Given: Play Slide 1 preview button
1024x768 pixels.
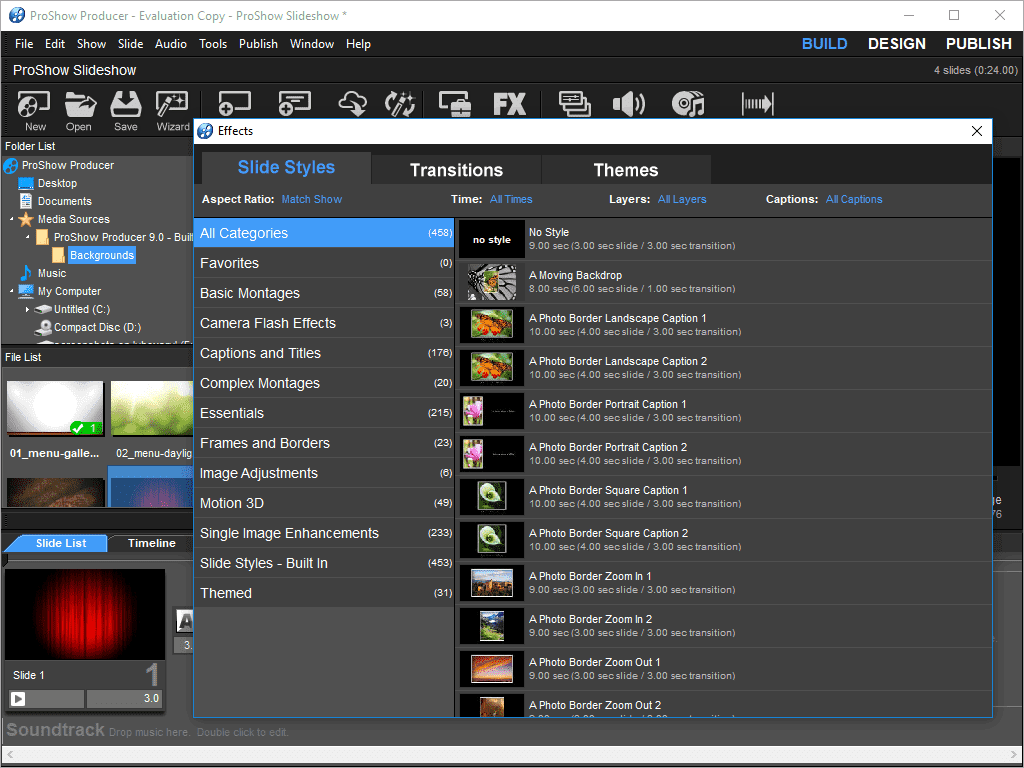Looking at the screenshot, I should [x=18, y=699].
